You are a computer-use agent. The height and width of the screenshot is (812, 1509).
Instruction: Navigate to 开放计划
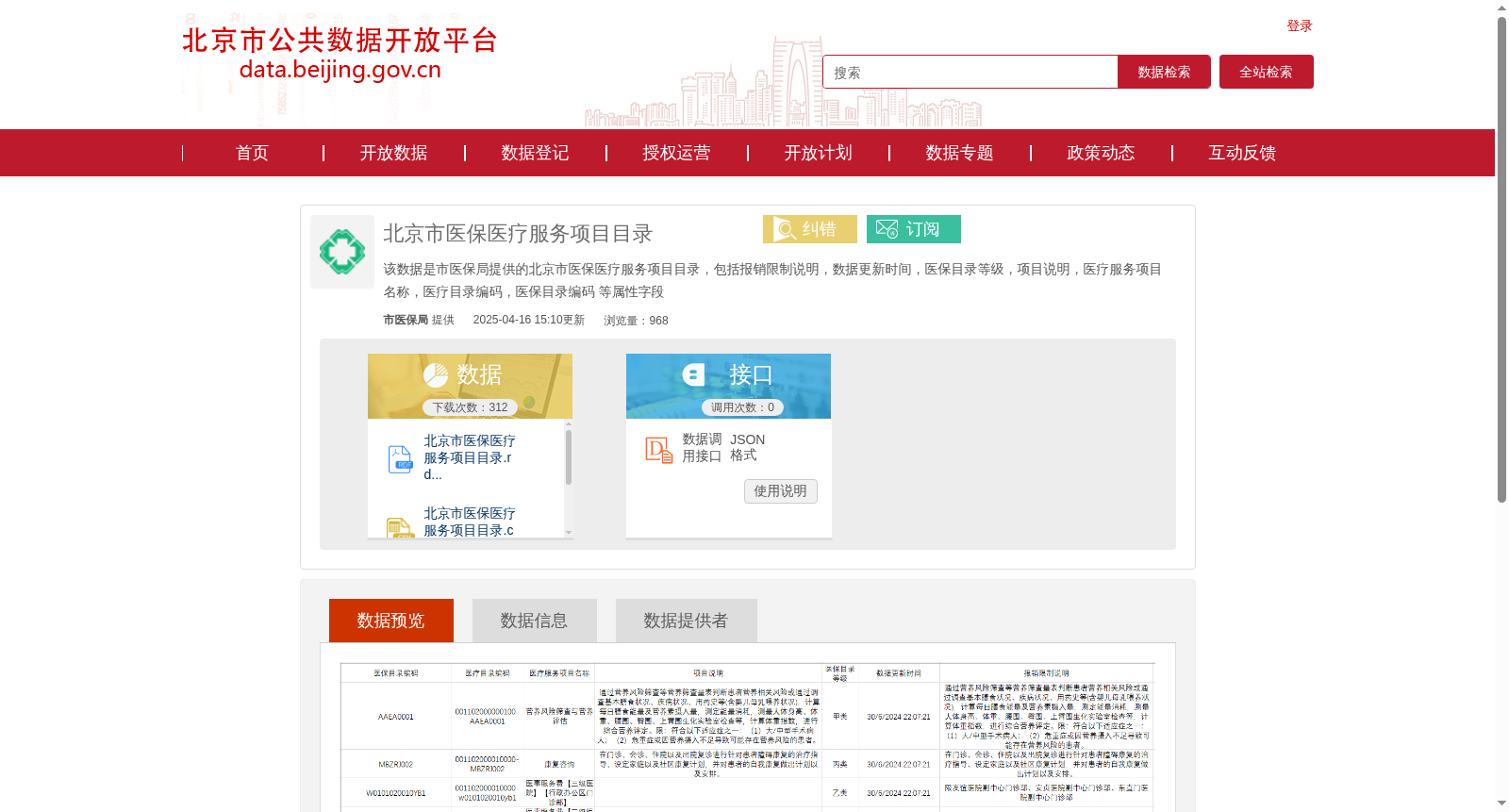point(818,153)
